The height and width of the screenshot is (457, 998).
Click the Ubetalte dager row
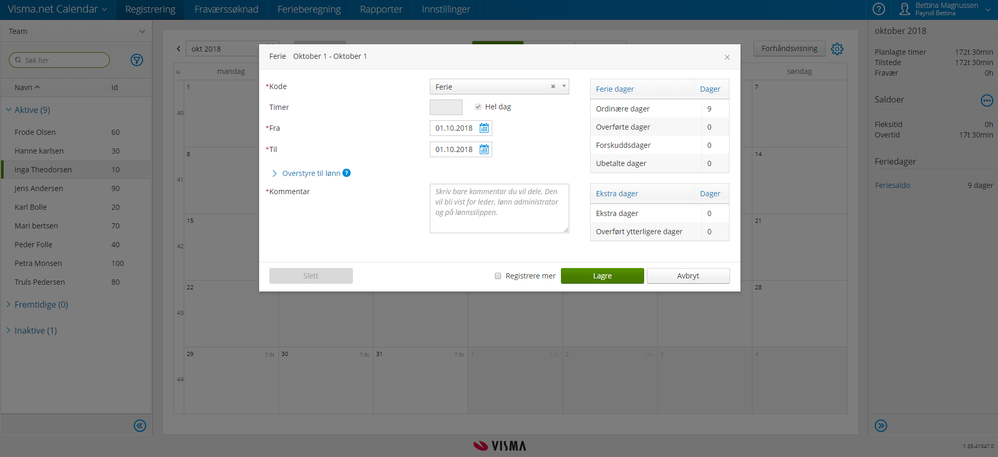point(659,164)
